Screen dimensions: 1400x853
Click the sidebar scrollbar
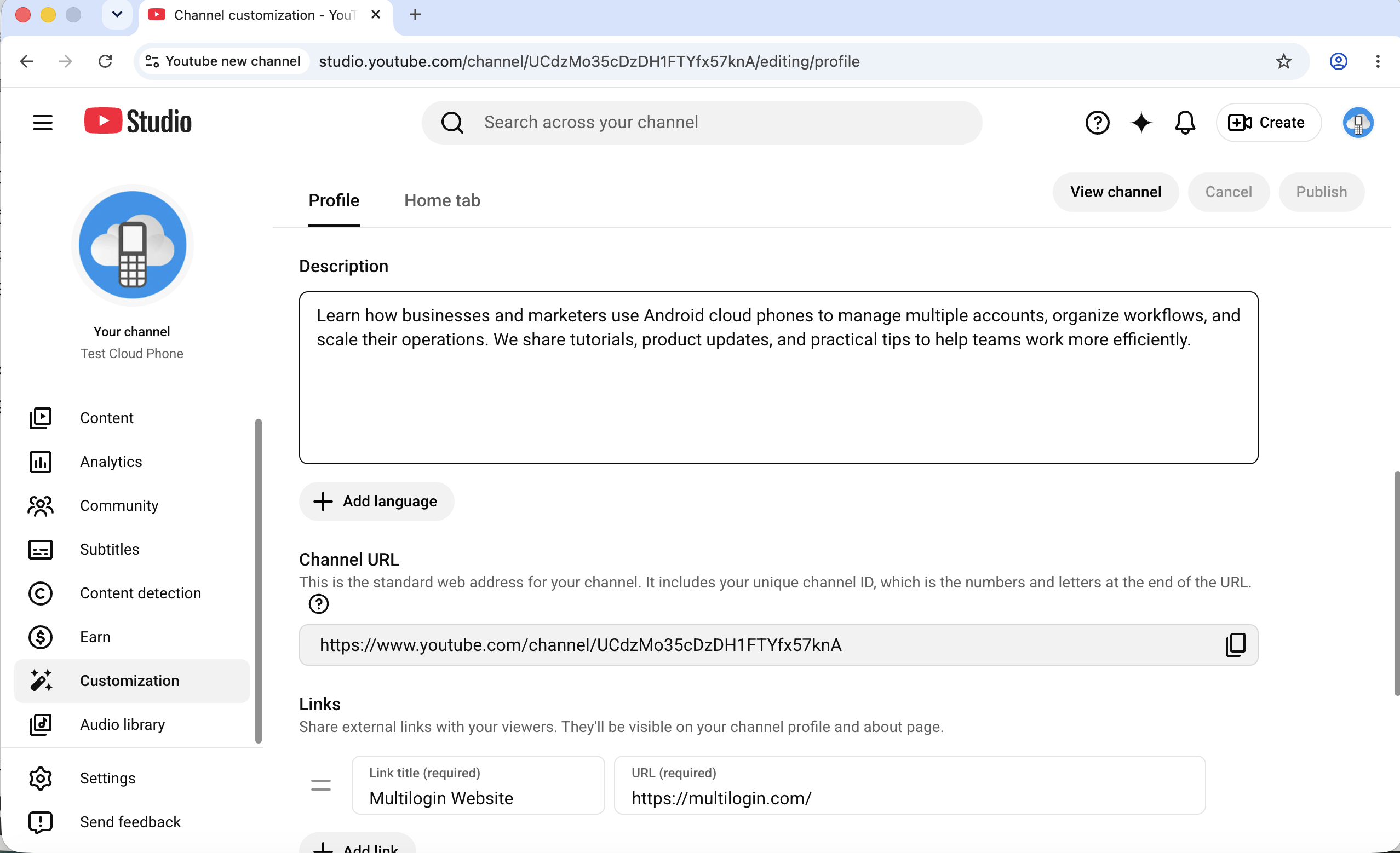(259, 580)
